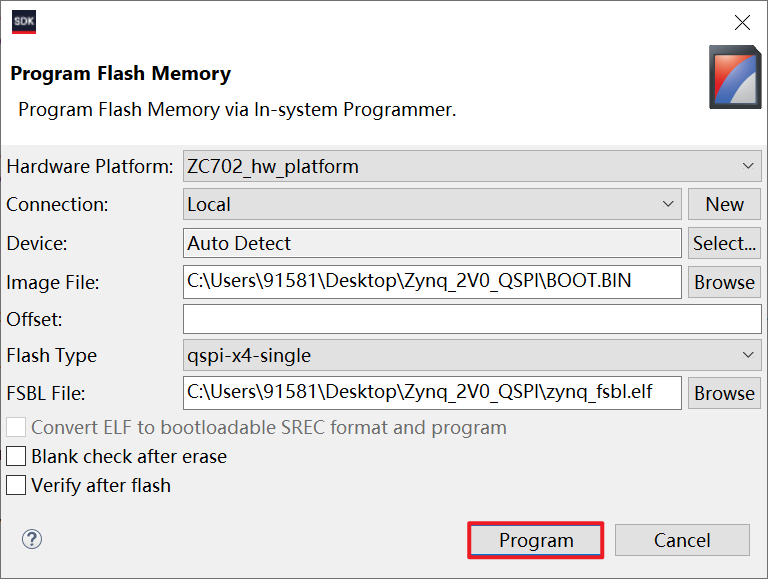Click the FSBL File path field
The width and height of the screenshot is (768, 579).
point(432,392)
